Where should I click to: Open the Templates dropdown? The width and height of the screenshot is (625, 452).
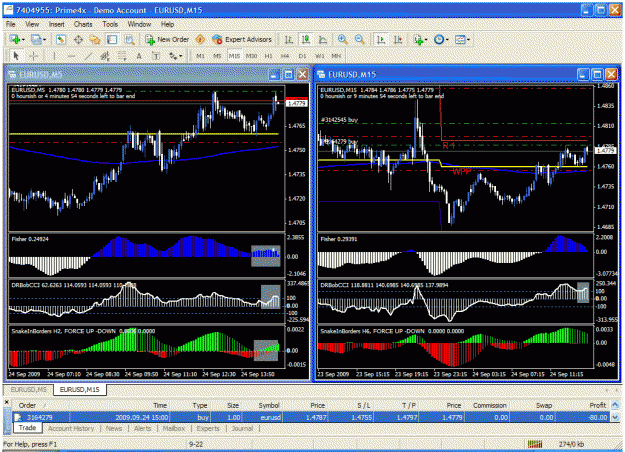click(462, 39)
